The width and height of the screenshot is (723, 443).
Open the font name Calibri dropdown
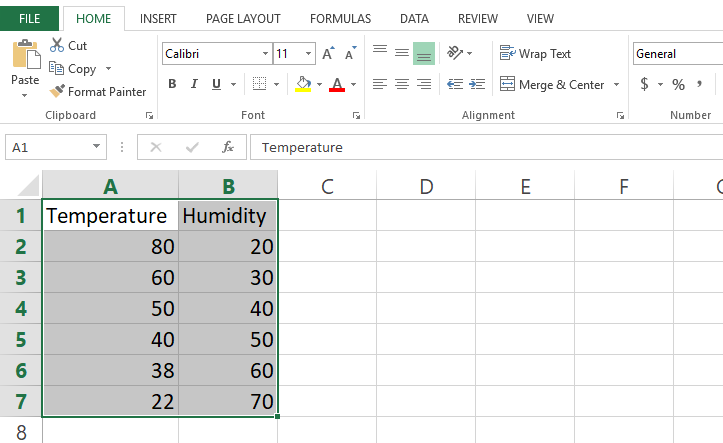tap(265, 54)
